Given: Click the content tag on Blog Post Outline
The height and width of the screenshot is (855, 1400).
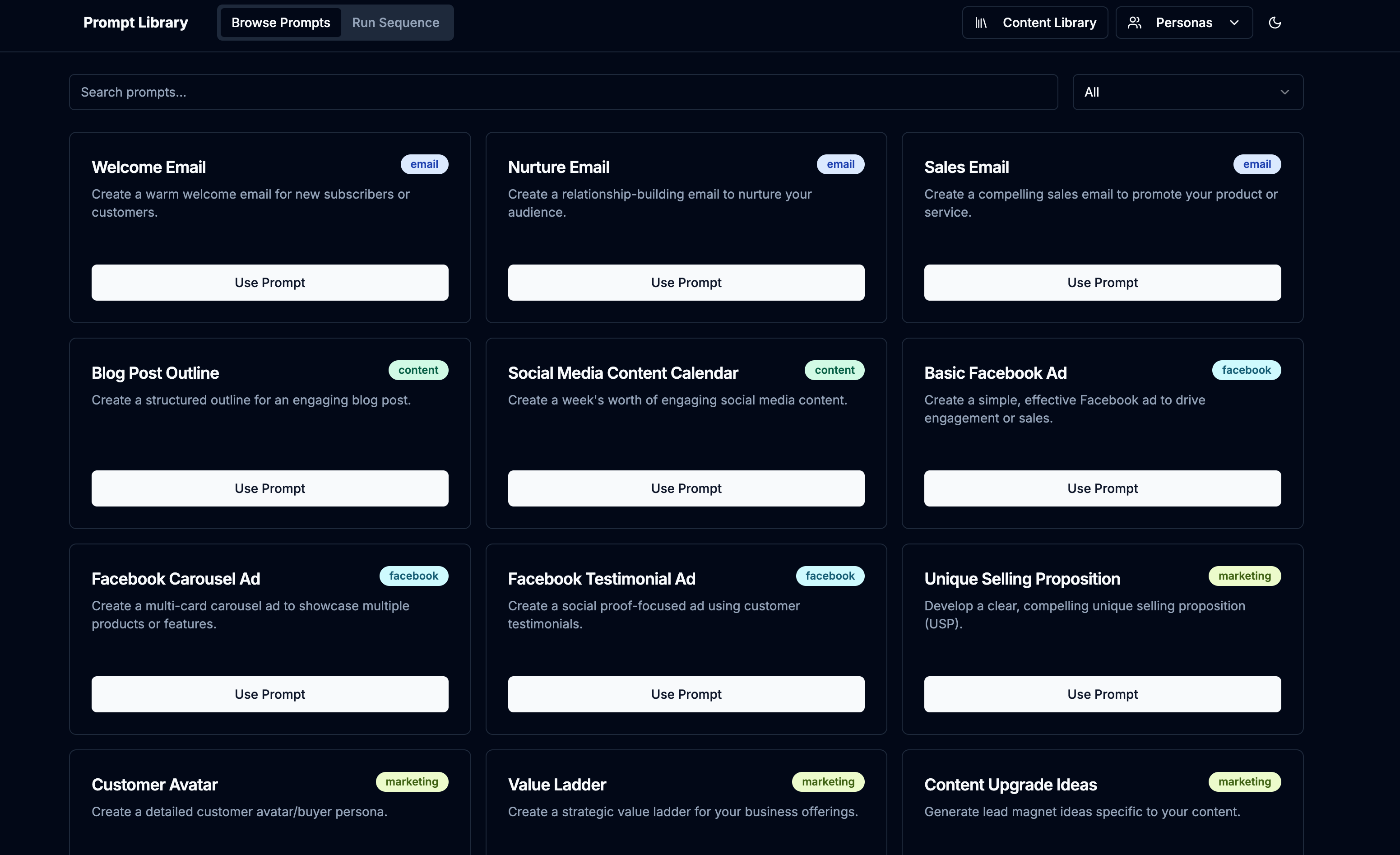Looking at the screenshot, I should point(418,370).
